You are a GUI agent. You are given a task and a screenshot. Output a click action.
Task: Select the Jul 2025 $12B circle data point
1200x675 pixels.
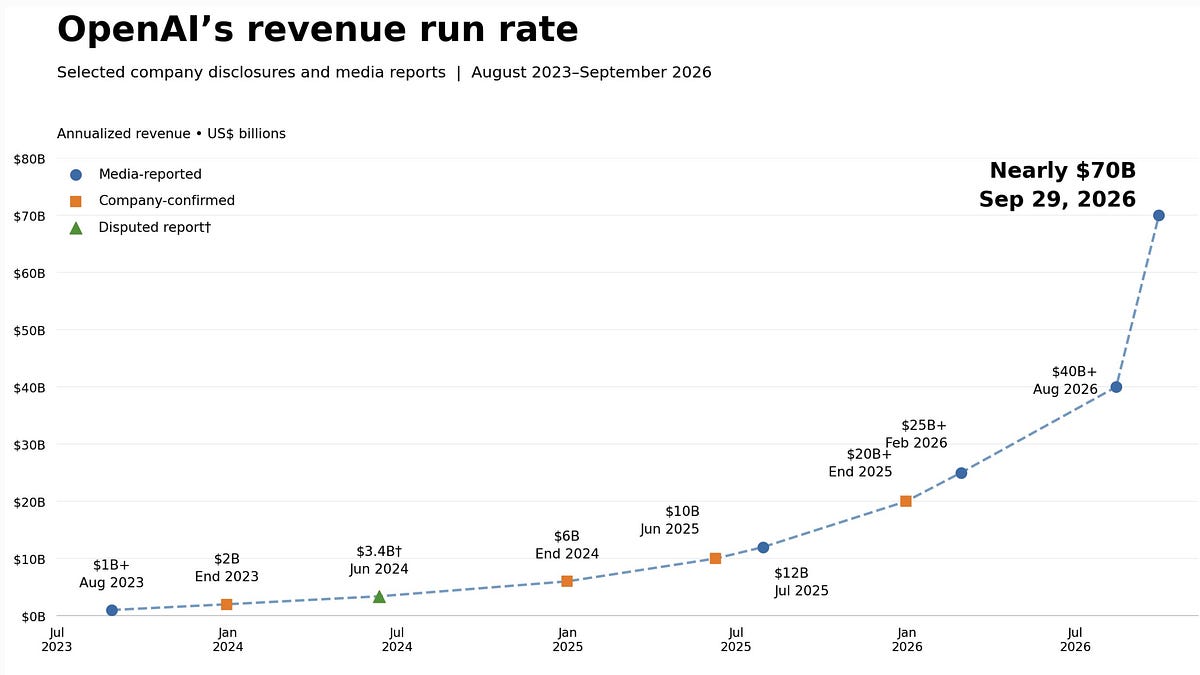[763, 547]
